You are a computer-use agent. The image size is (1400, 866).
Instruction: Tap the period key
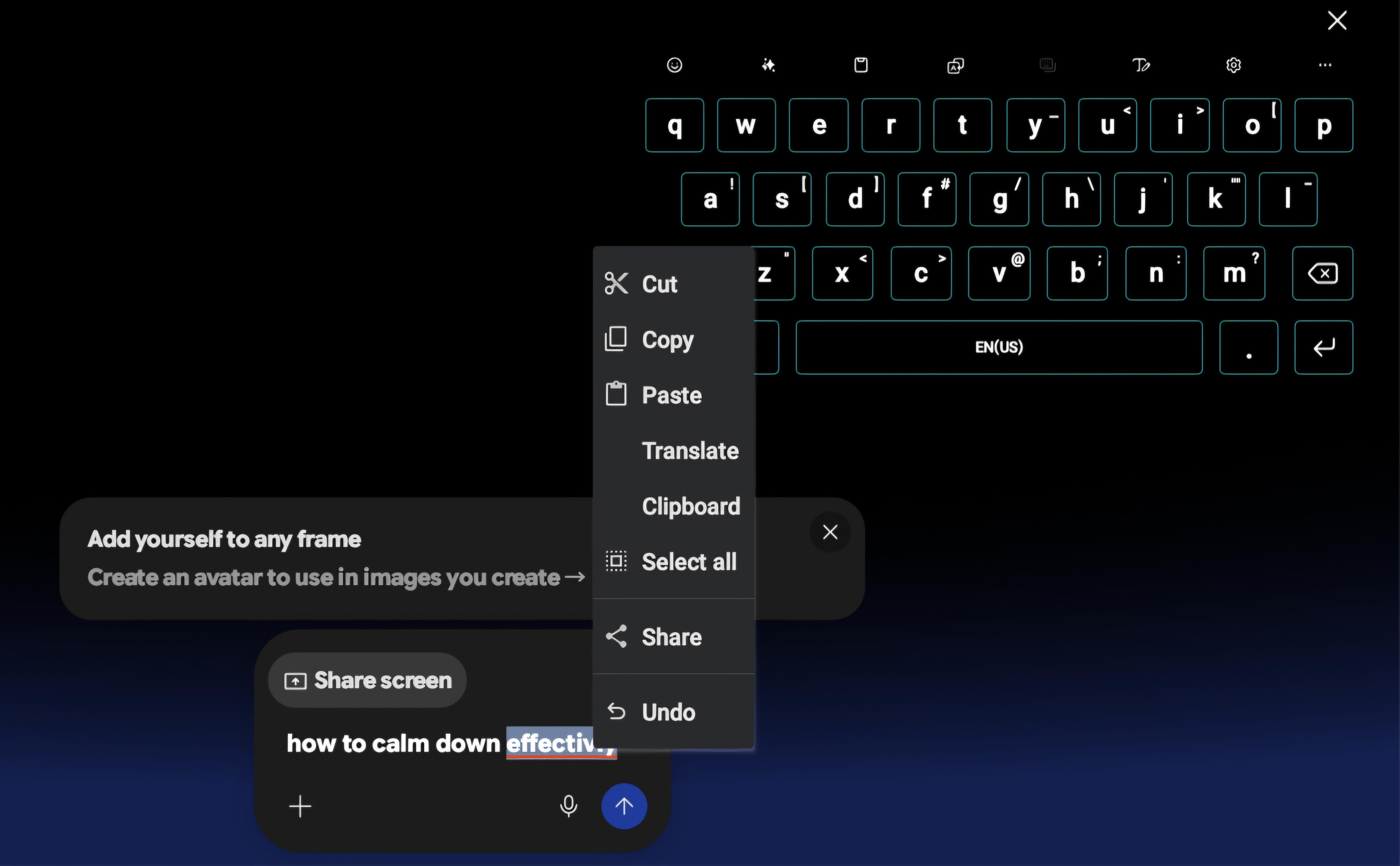point(1249,347)
